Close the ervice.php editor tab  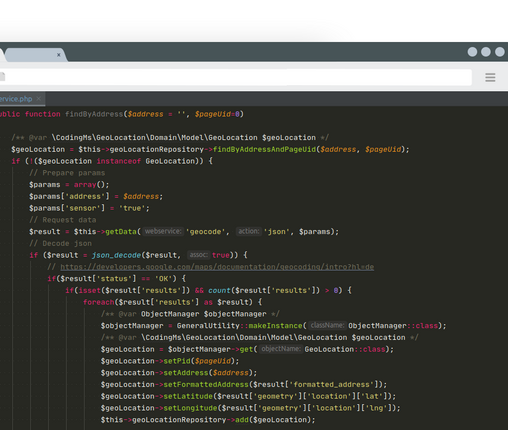pos(39,99)
